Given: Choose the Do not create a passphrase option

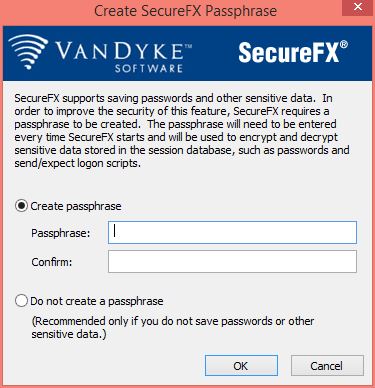Looking at the screenshot, I should 21,301.
